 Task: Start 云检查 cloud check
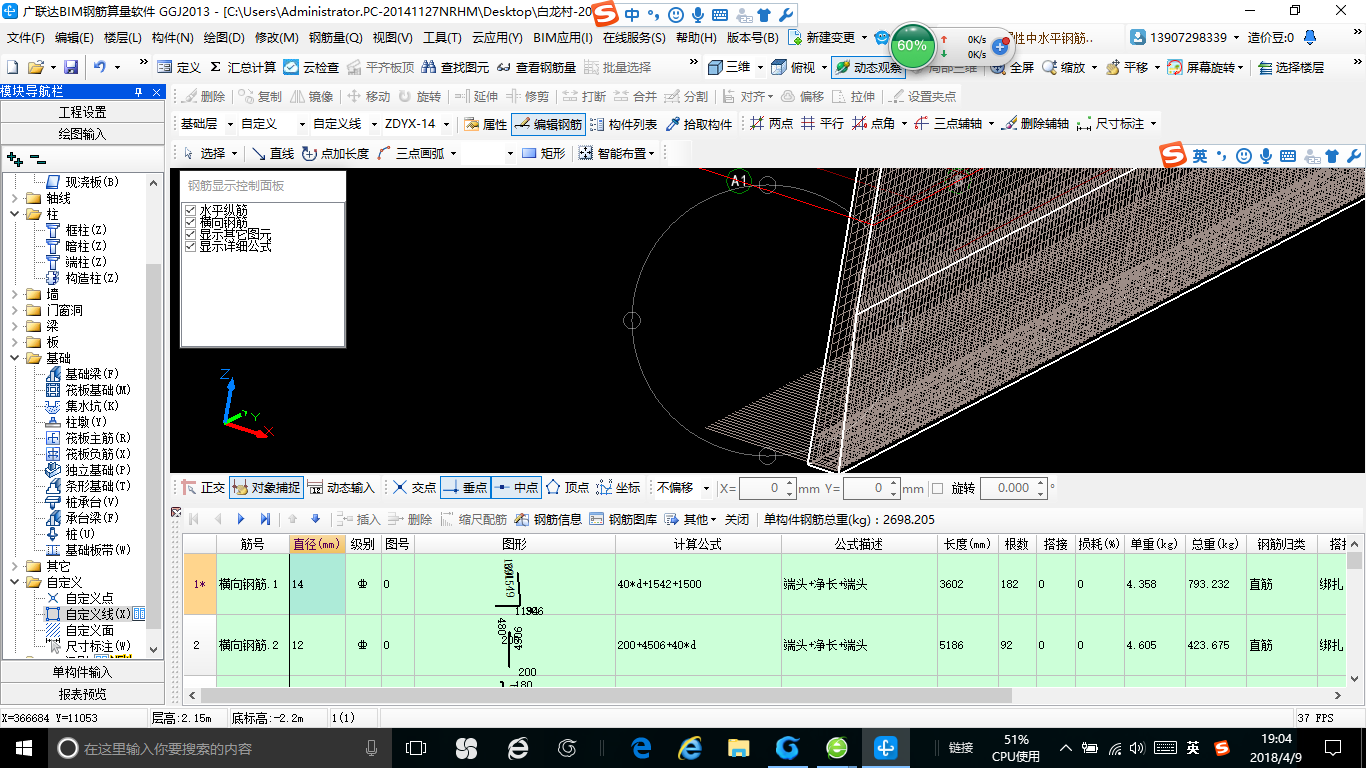(x=311, y=67)
